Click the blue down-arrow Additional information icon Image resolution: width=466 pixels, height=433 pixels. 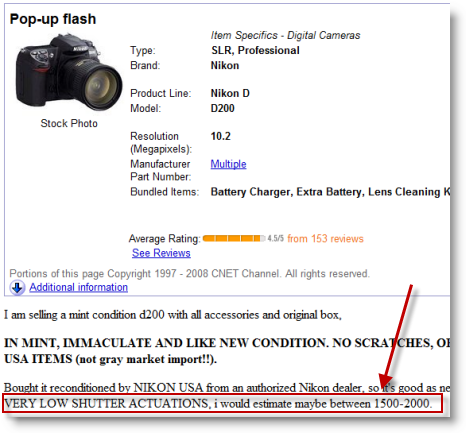(x=17, y=288)
